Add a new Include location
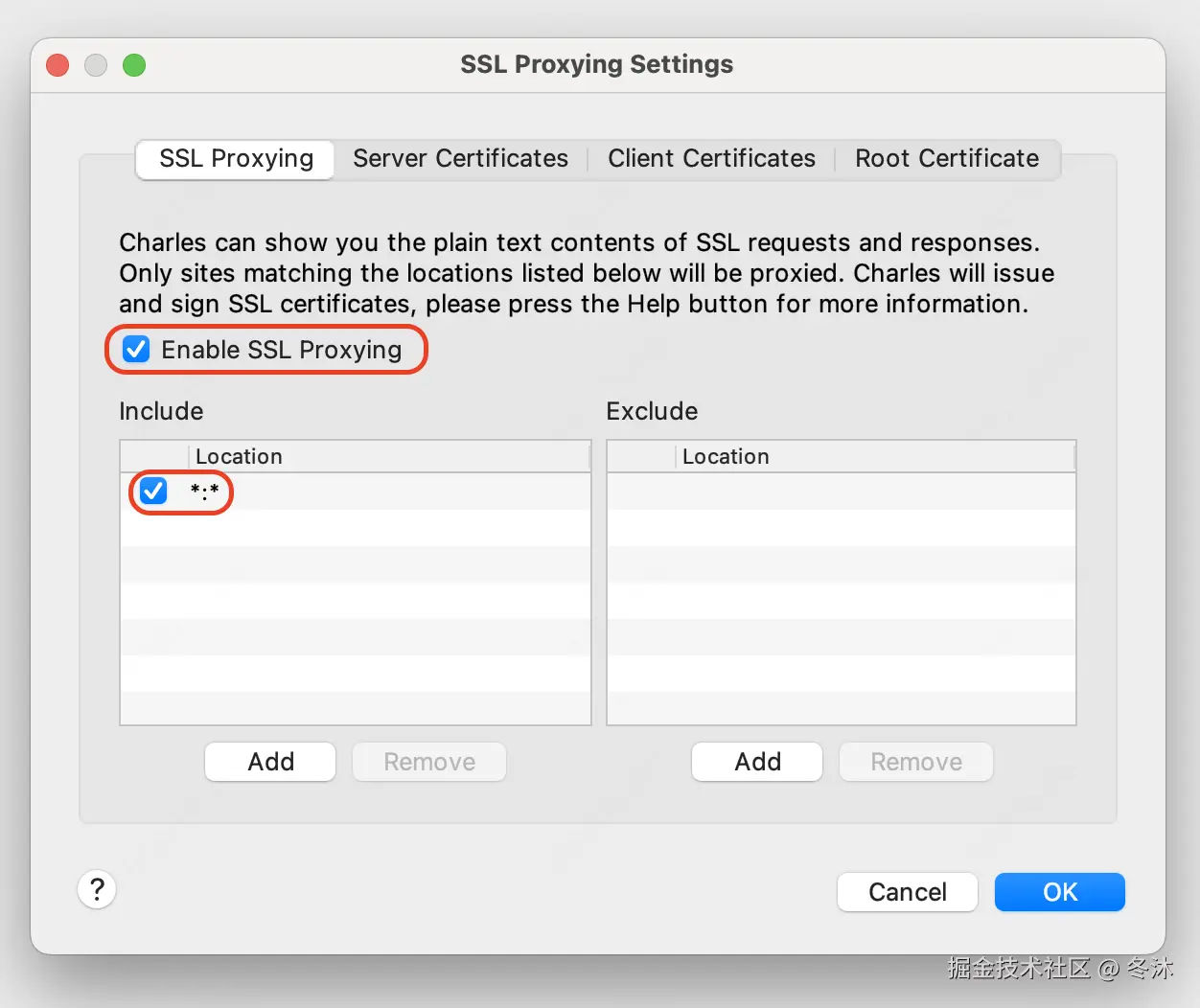The height and width of the screenshot is (1008, 1200). (270, 762)
